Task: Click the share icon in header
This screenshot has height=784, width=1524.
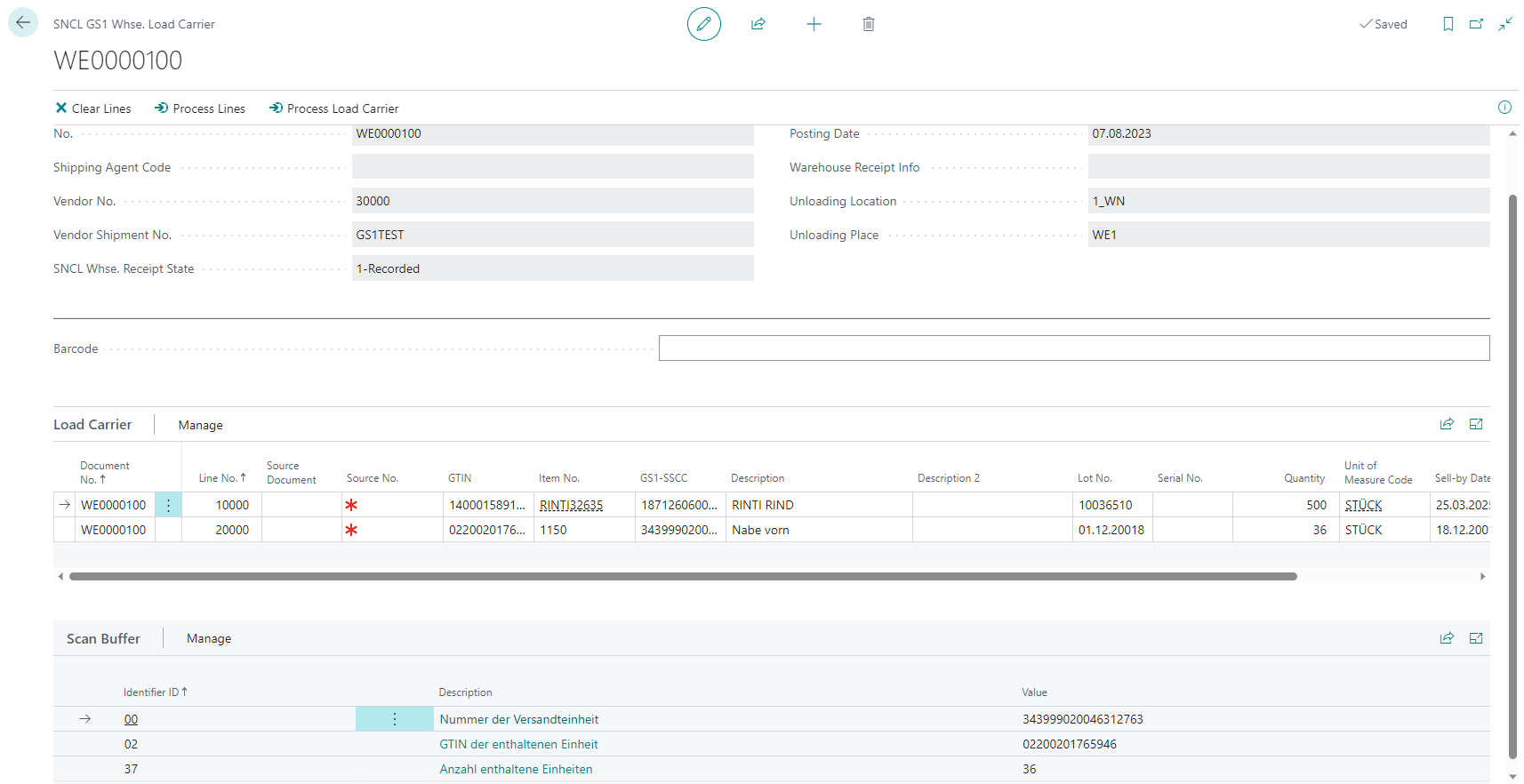Action: click(758, 24)
